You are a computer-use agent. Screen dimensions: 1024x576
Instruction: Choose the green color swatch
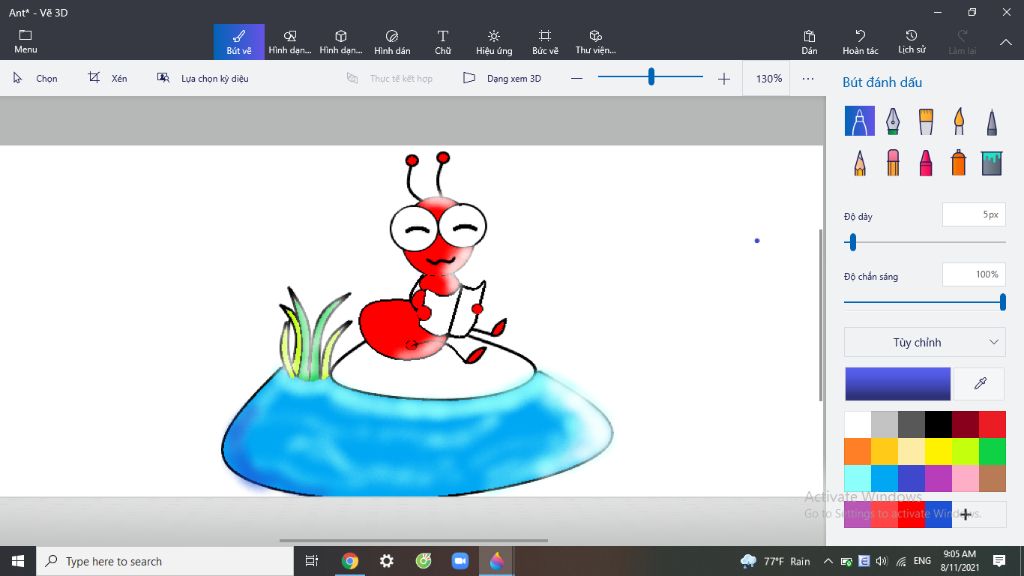pyautogui.click(x=992, y=451)
